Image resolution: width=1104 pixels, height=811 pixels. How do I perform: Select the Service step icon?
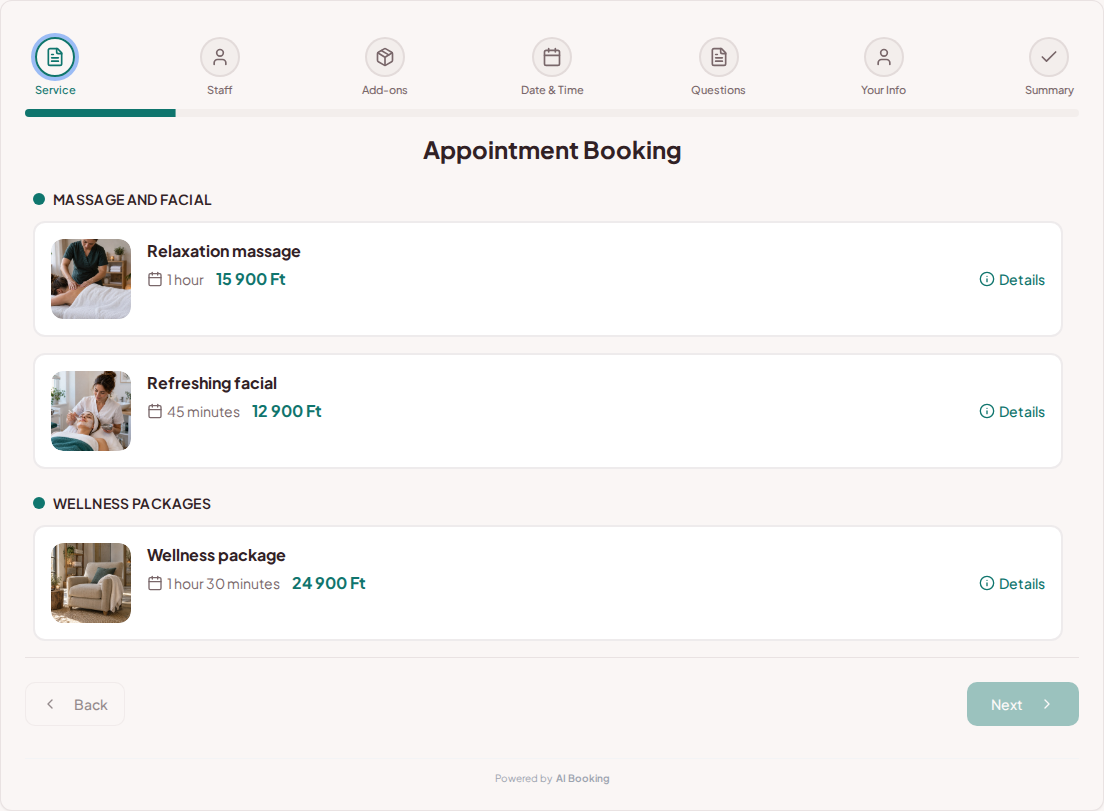[55, 57]
